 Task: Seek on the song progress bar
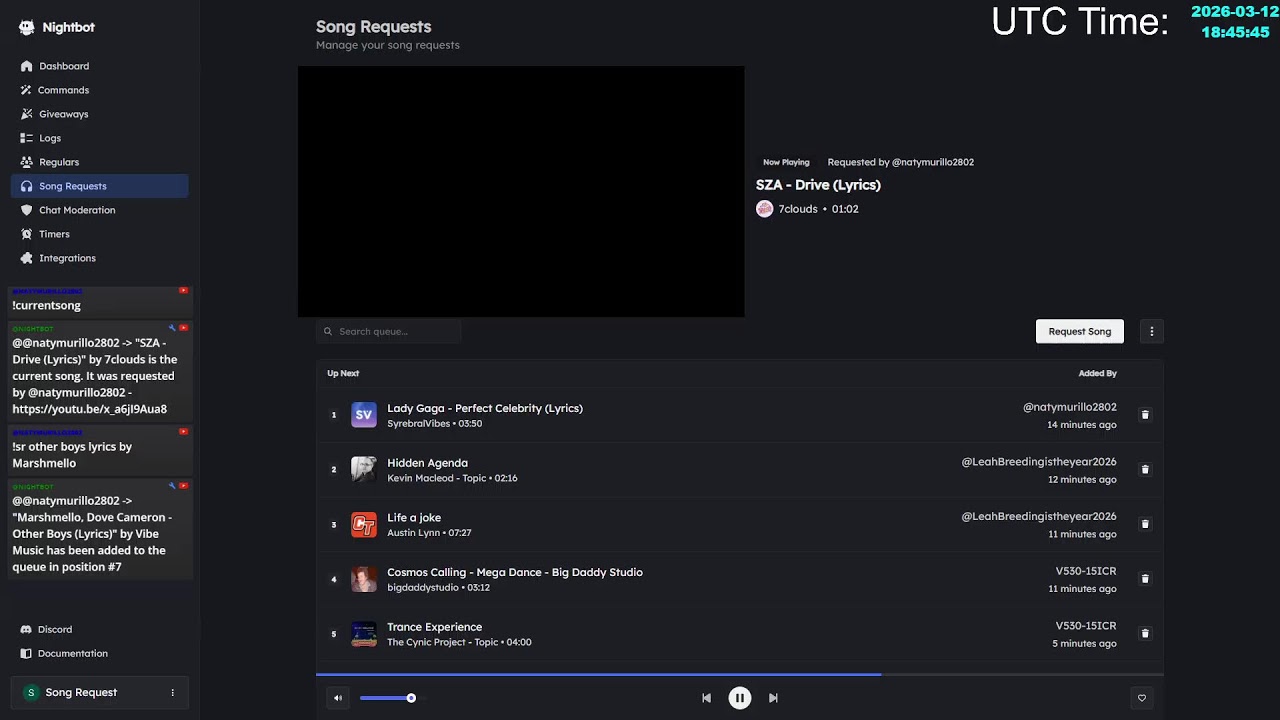740,675
